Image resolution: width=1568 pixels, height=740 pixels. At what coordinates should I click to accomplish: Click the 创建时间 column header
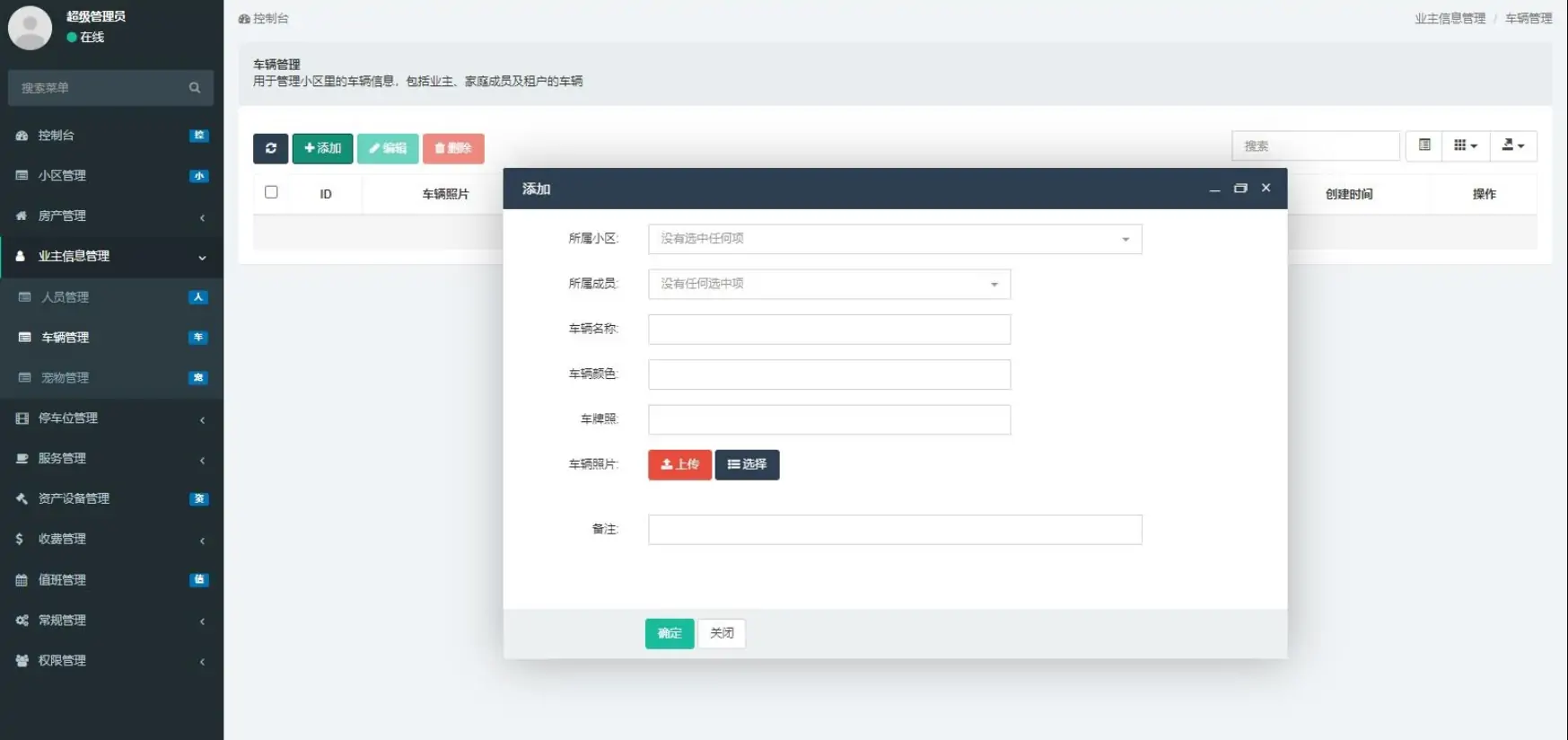tap(1349, 194)
